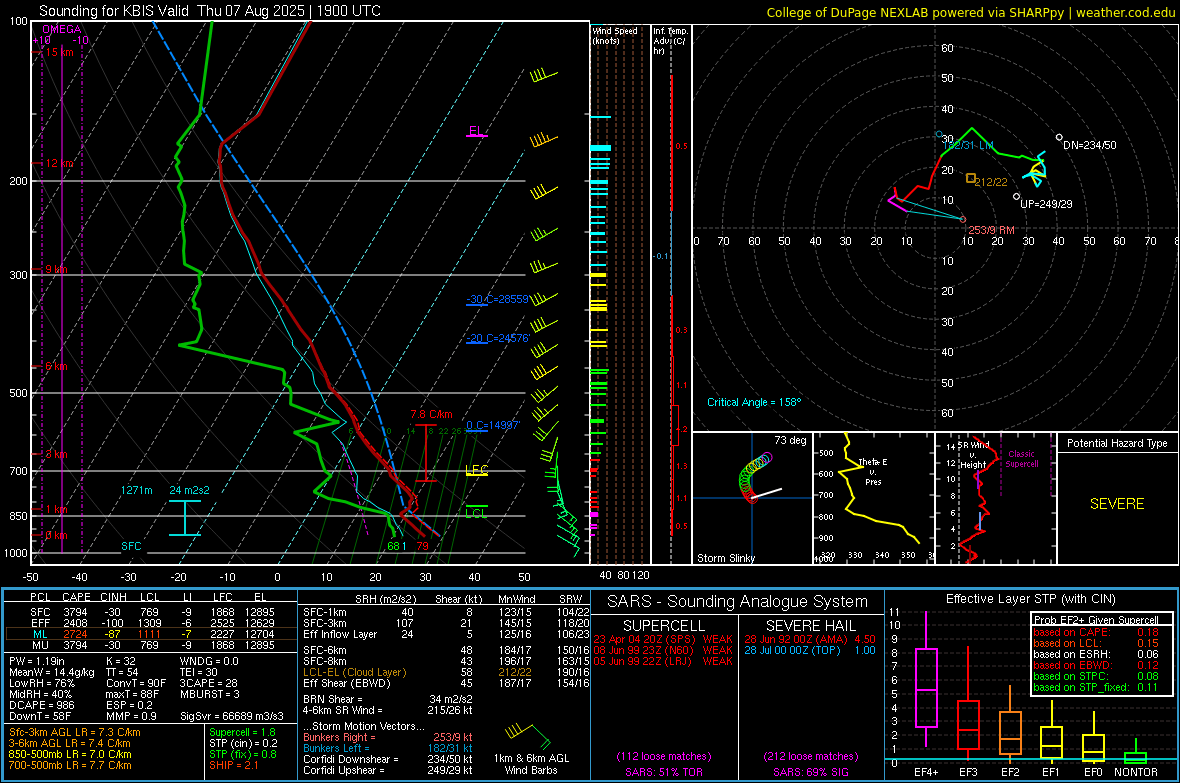Click the 'Effective Layer STP (with CIN)' title
Viewport: 1180px width, 783px height.
tap(1031, 599)
